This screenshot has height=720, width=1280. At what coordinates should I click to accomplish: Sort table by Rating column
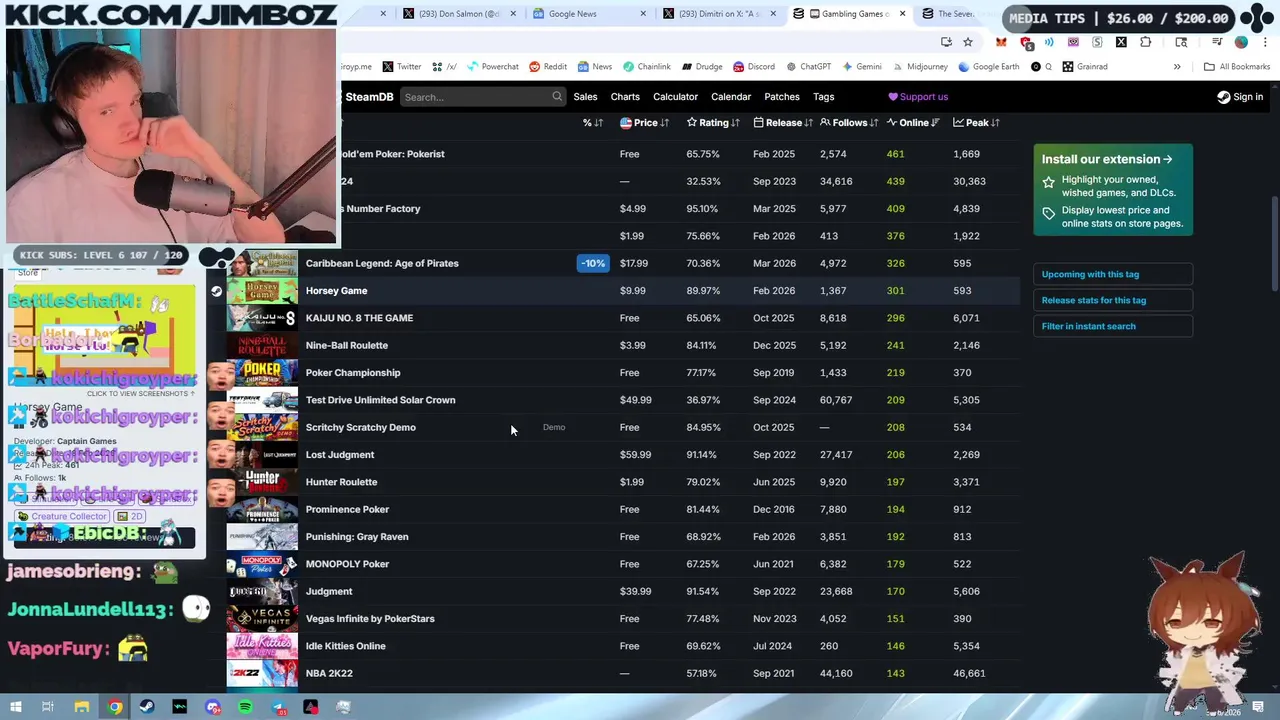(713, 123)
